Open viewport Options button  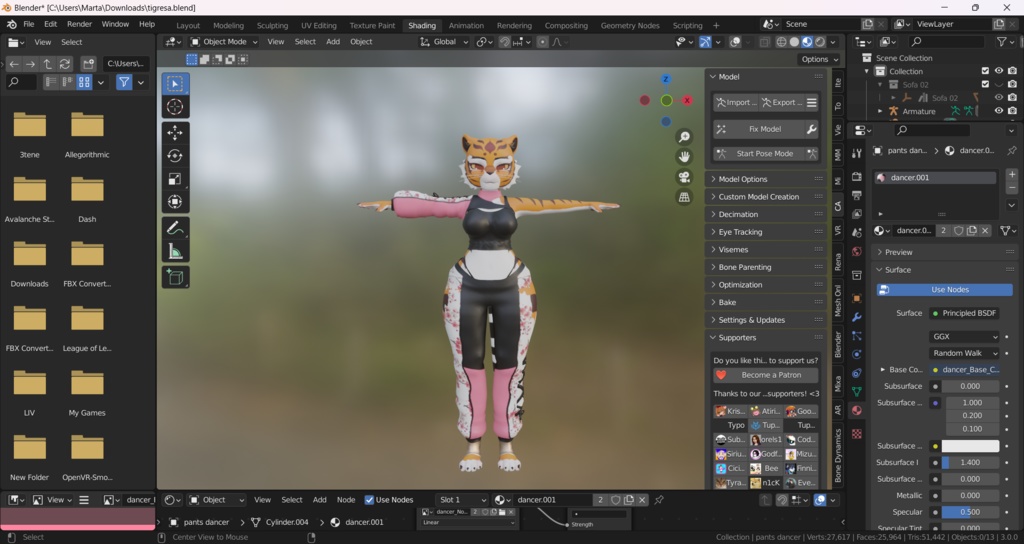[820, 59]
